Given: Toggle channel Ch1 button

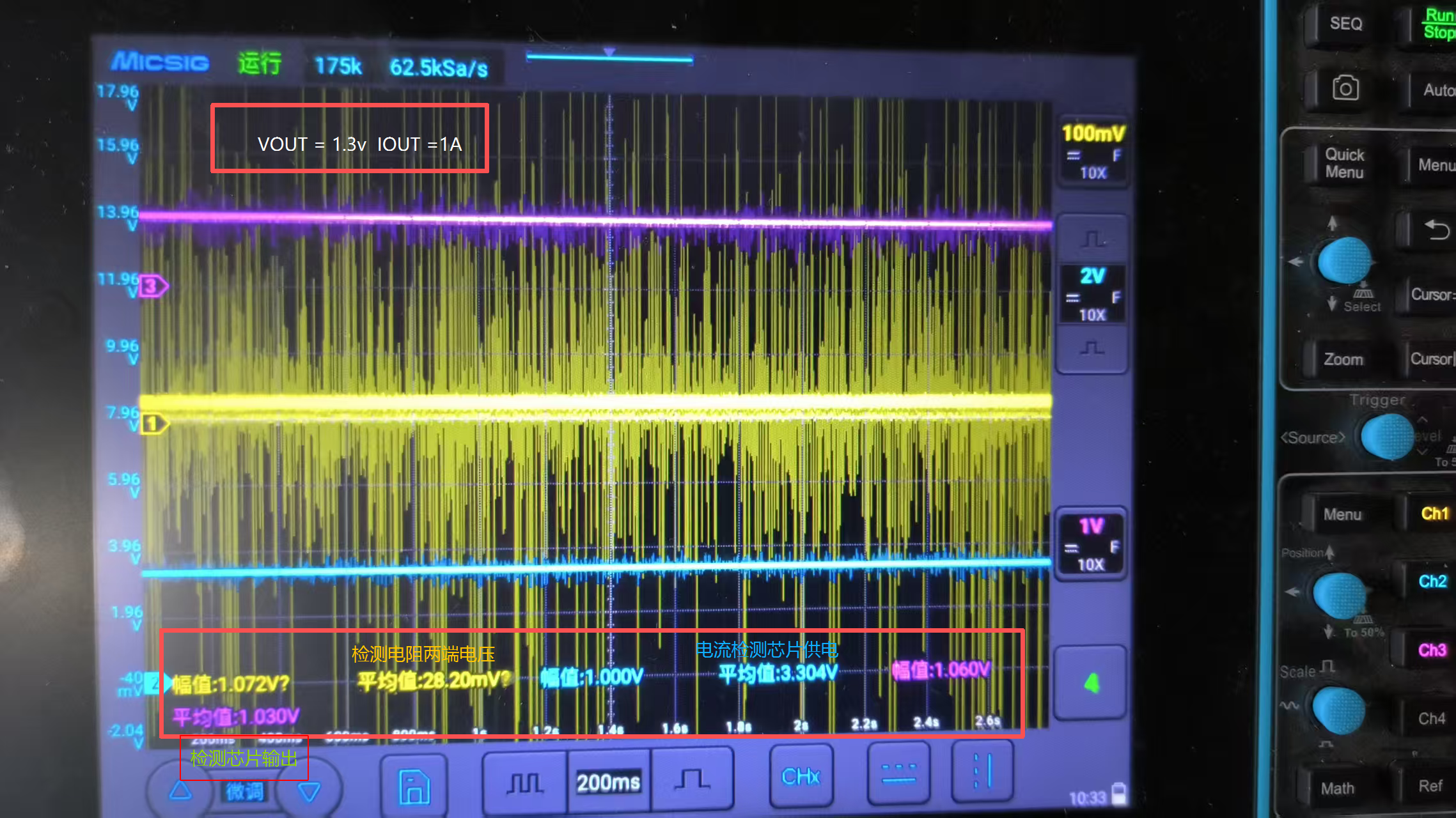Looking at the screenshot, I should (1434, 514).
